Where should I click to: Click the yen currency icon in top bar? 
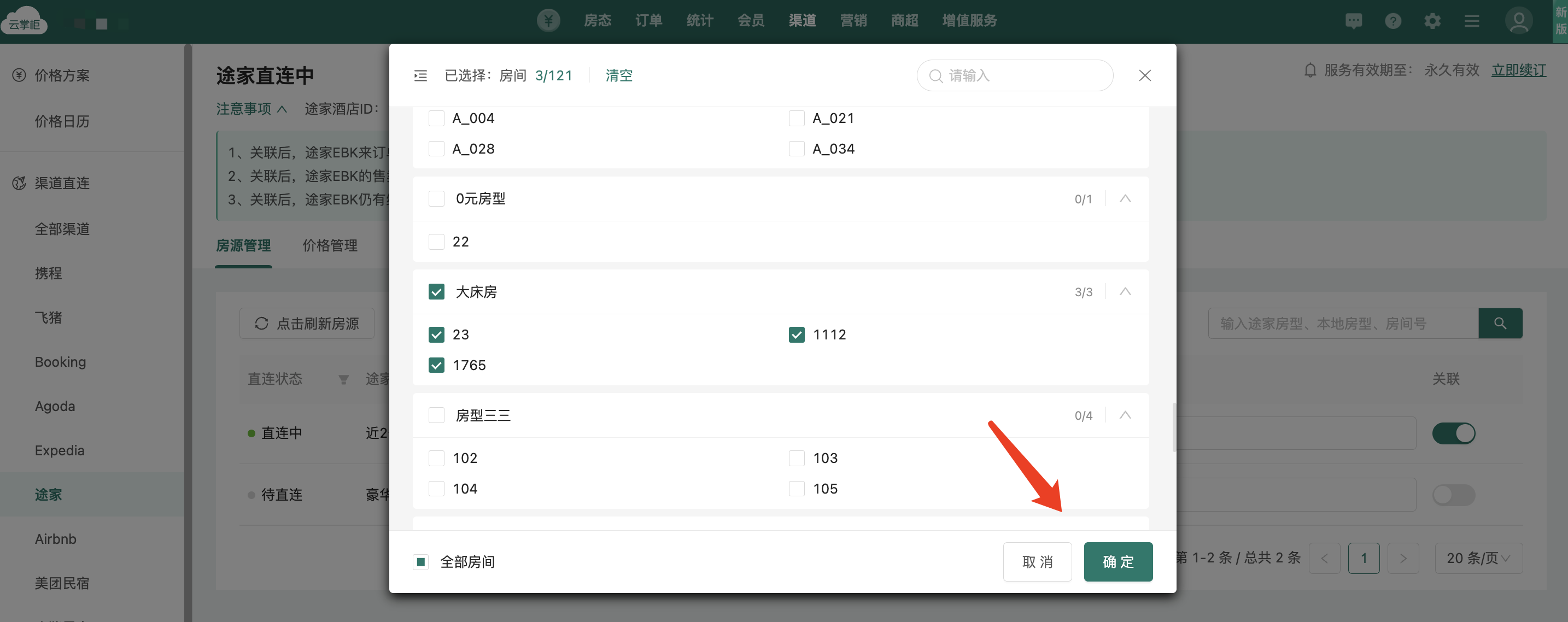(548, 21)
